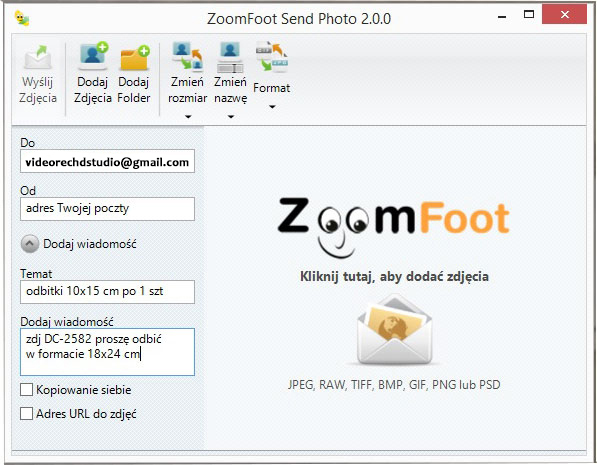The image size is (597, 465).
Task: Click the Dodaj Folder icon
Action: click(134, 58)
